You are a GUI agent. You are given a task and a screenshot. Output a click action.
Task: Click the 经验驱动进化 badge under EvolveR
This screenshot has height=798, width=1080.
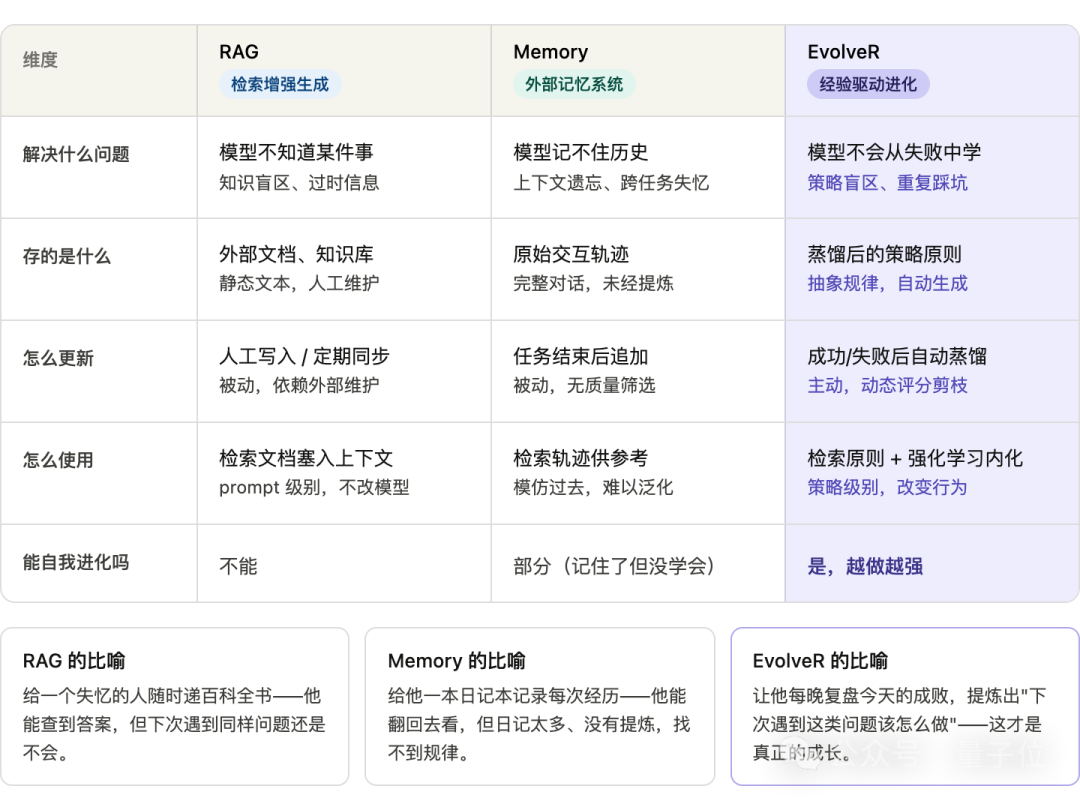tap(868, 85)
